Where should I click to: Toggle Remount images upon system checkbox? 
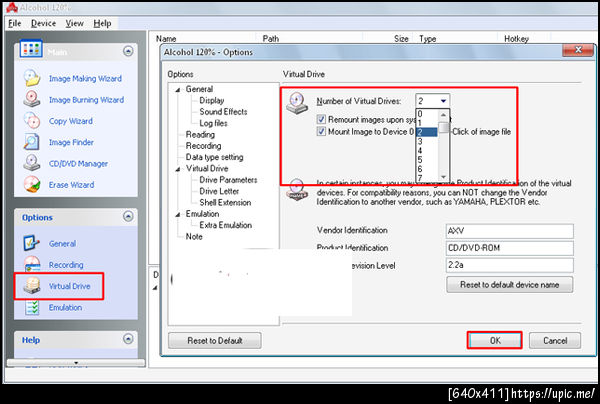click(321, 119)
